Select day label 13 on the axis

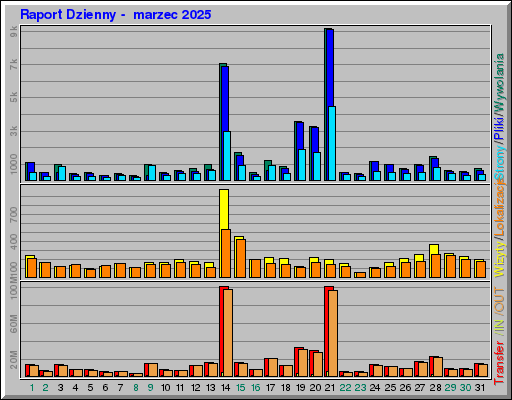(210, 388)
